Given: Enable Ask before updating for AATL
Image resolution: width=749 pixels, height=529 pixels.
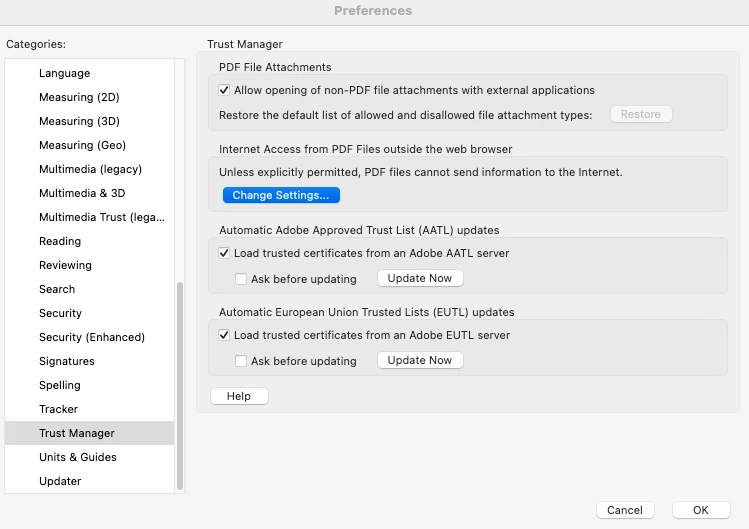Looking at the screenshot, I should [x=241, y=279].
